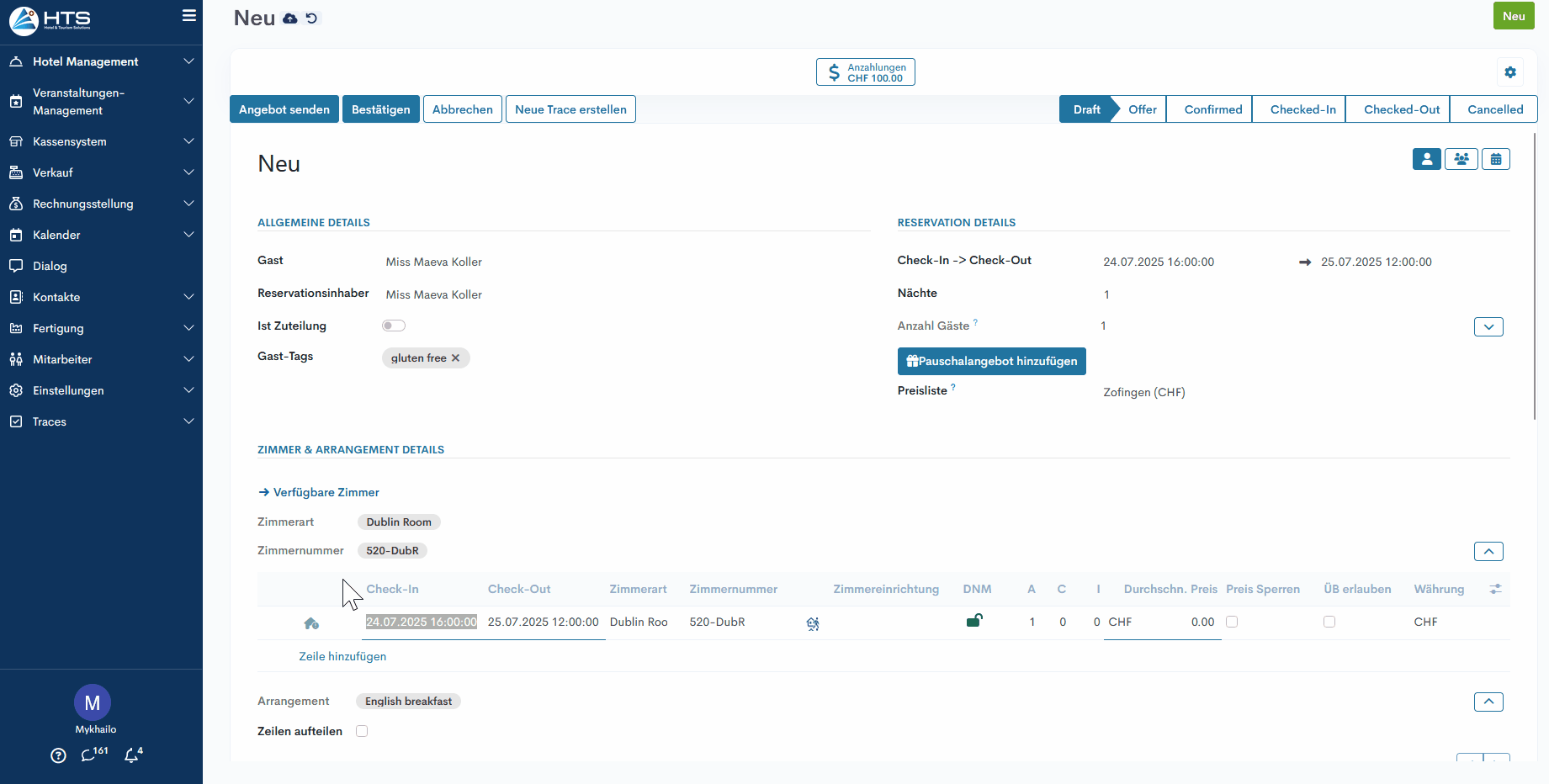Open the notifications bell icon
The width and height of the screenshot is (1549, 784).
[132, 755]
